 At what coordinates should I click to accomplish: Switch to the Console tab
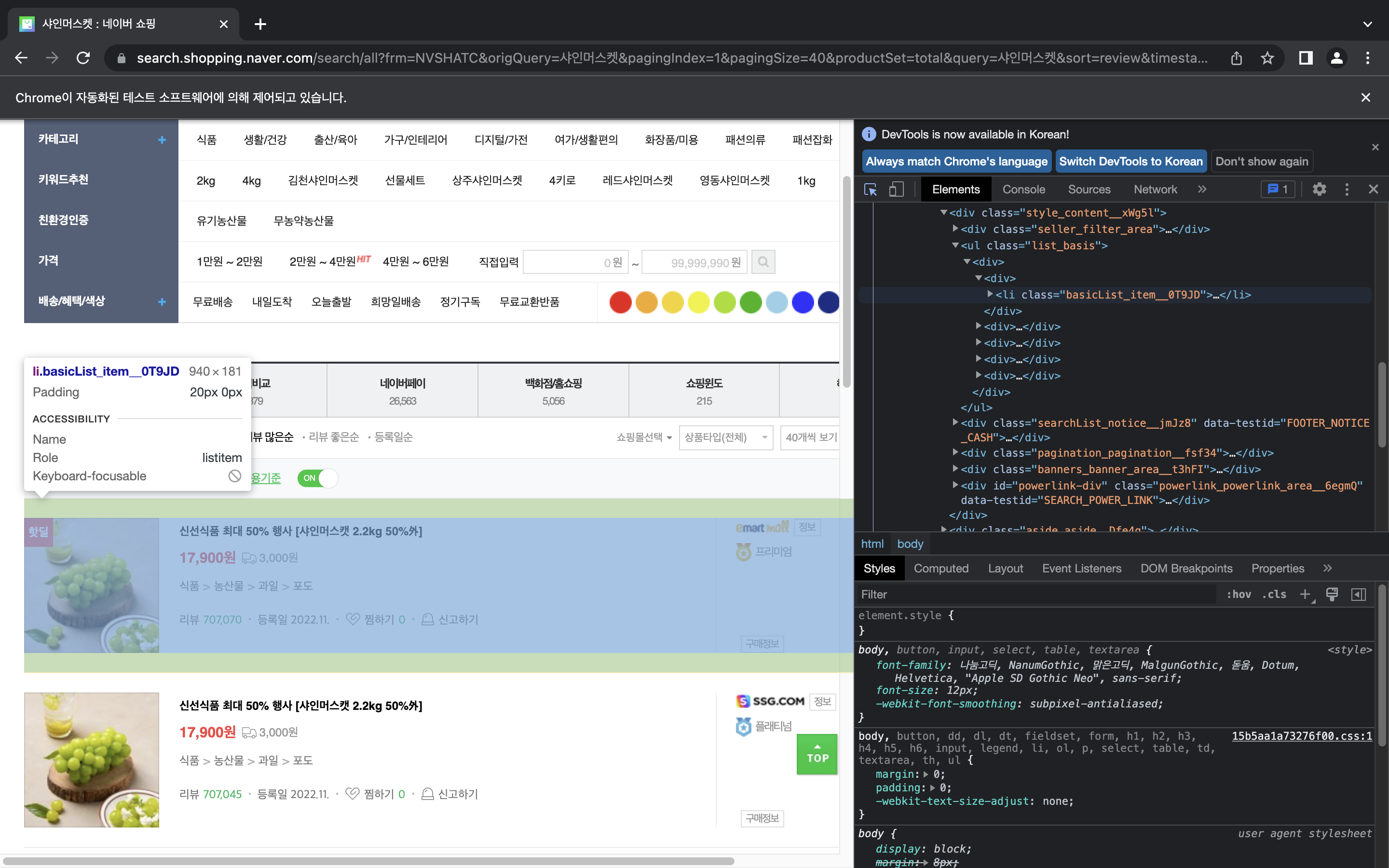pos(1023,190)
